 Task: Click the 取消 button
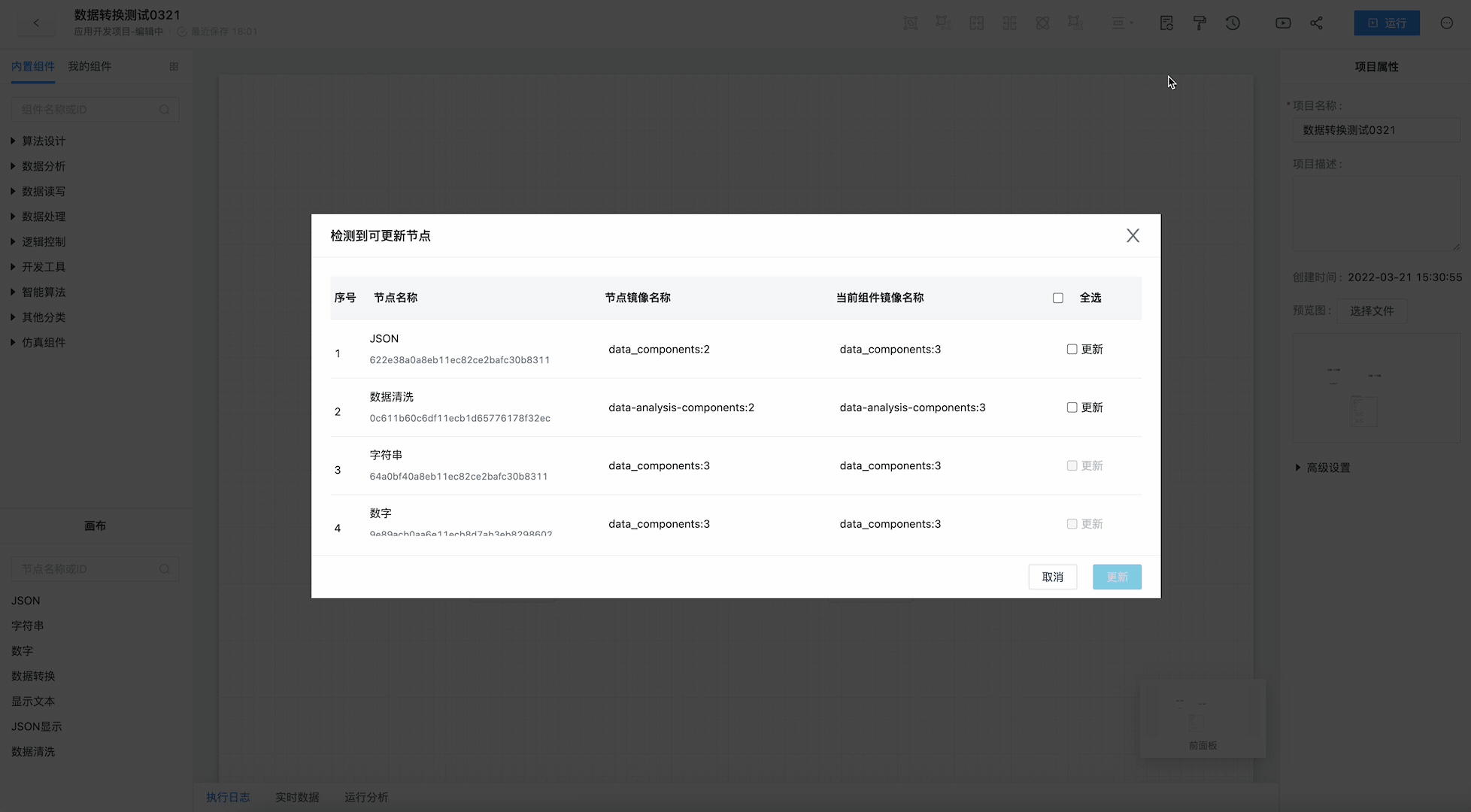coord(1052,577)
